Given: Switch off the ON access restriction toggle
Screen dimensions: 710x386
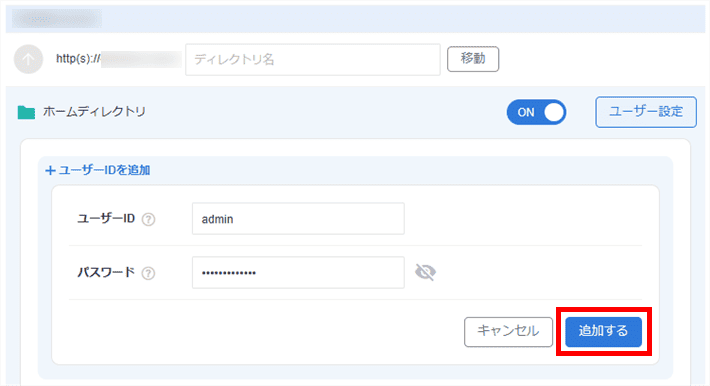Looking at the screenshot, I should click(x=536, y=112).
